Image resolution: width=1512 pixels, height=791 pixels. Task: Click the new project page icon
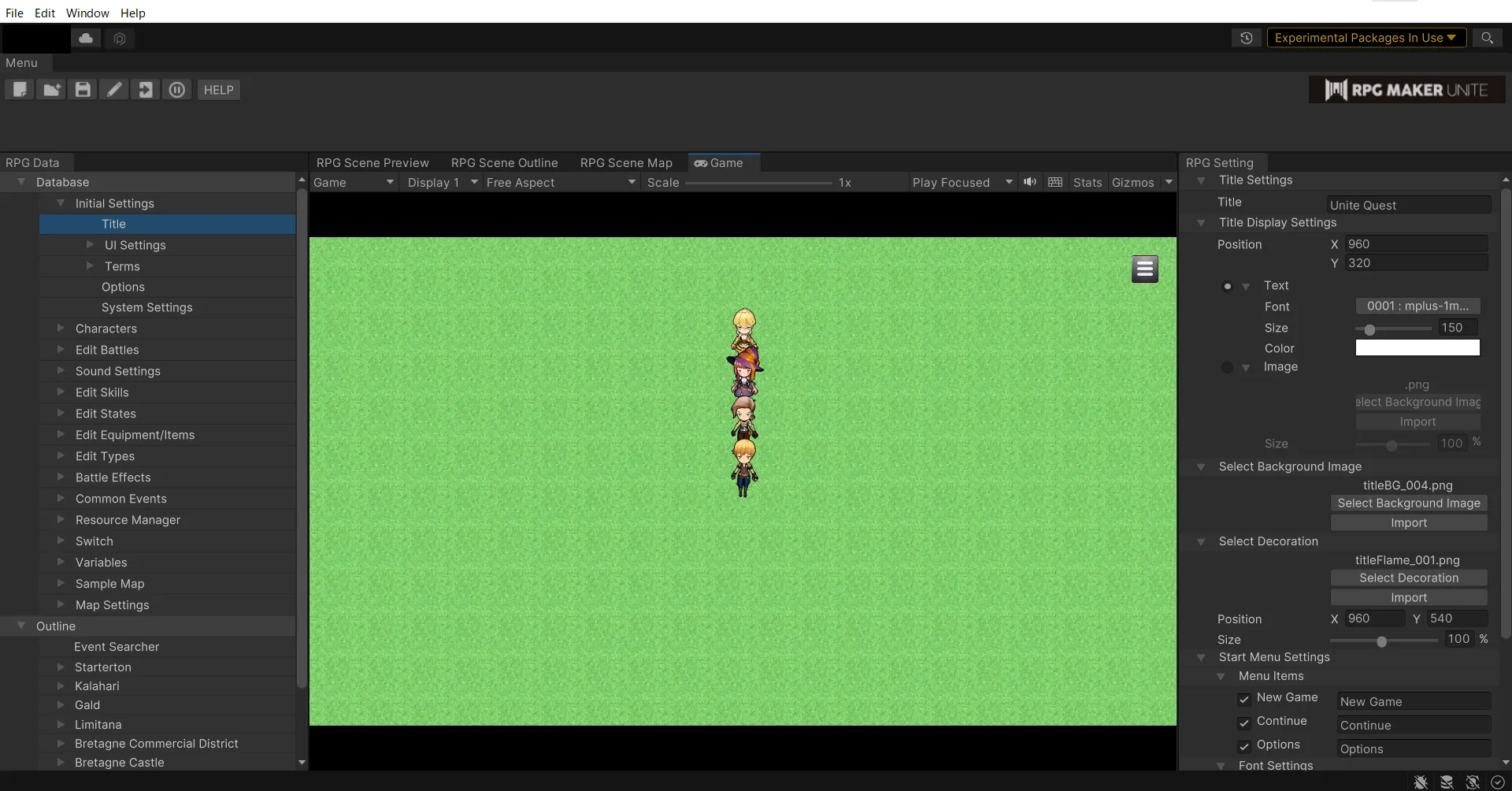point(20,90)
